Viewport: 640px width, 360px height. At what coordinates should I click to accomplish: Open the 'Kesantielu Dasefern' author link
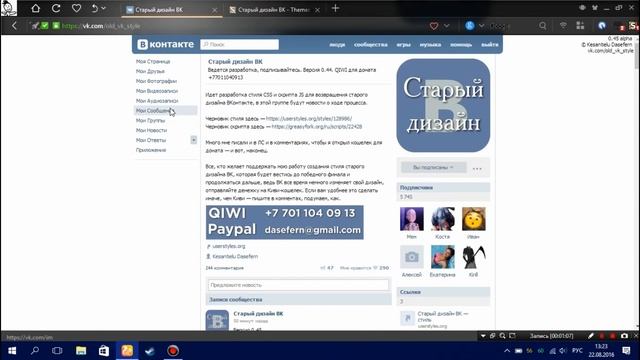click(x=235, y=256)
